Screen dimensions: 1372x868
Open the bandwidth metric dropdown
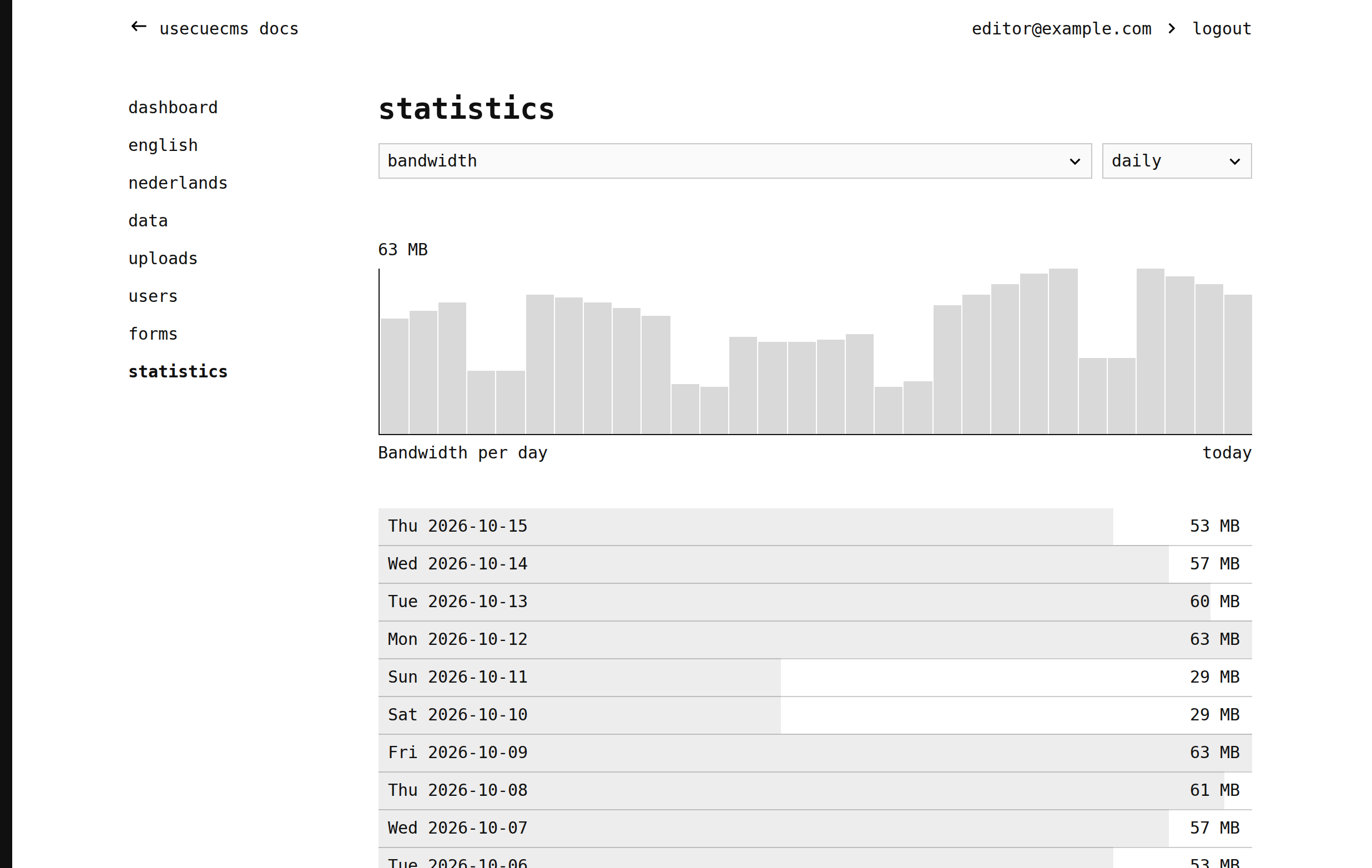[735, 161]
